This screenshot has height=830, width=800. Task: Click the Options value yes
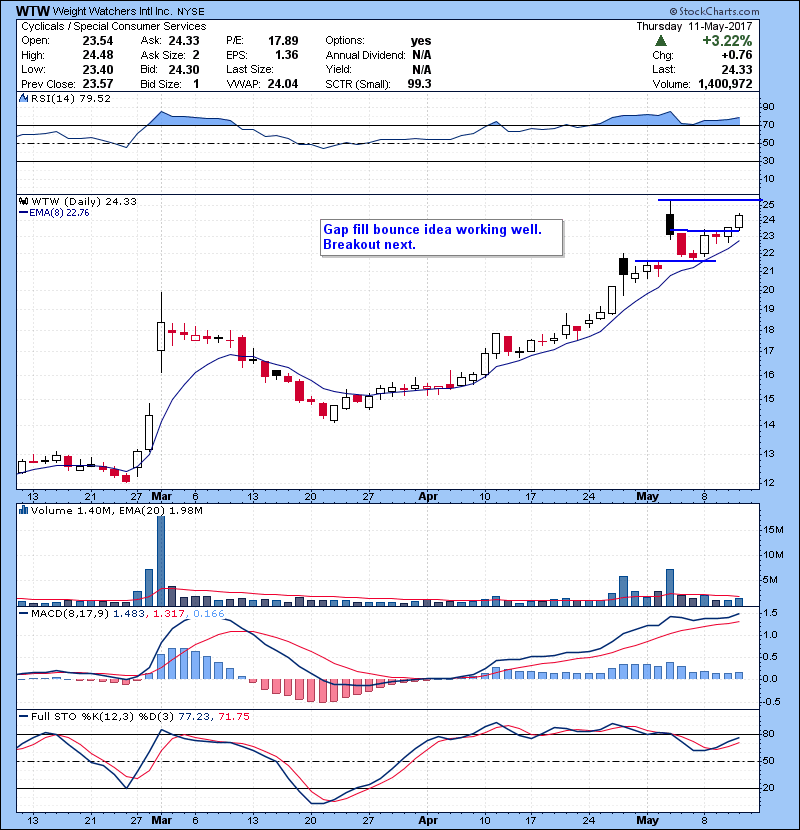[x=421, y=41]
